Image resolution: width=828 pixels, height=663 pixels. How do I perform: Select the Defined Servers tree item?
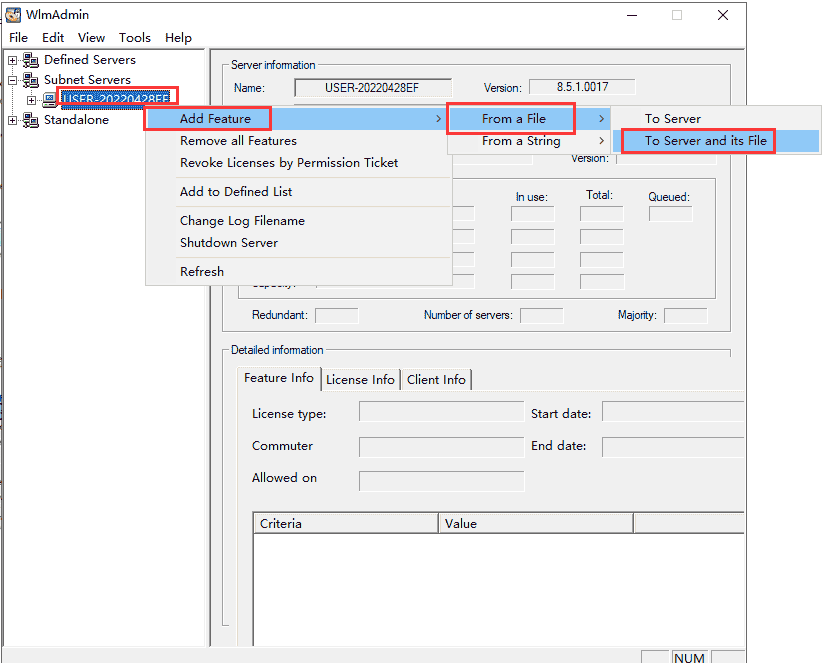coord(90,60)
